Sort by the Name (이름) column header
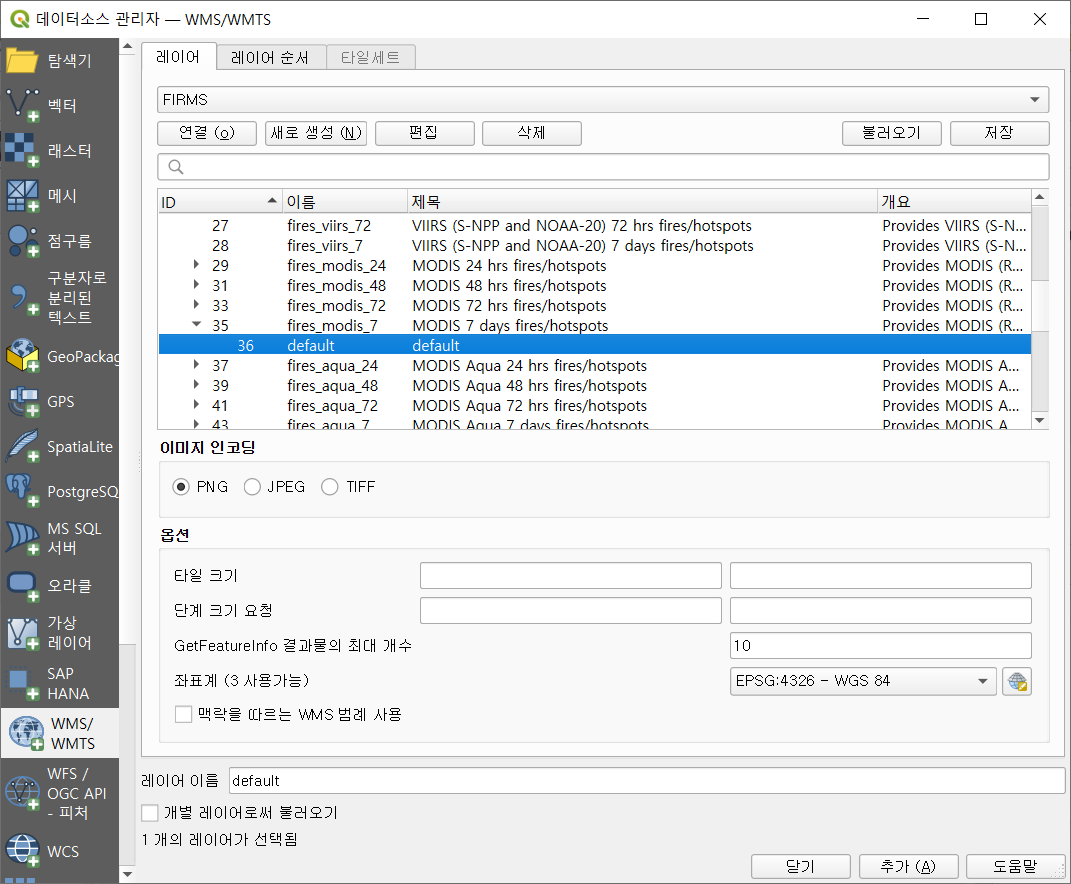 tap(345, 202)
